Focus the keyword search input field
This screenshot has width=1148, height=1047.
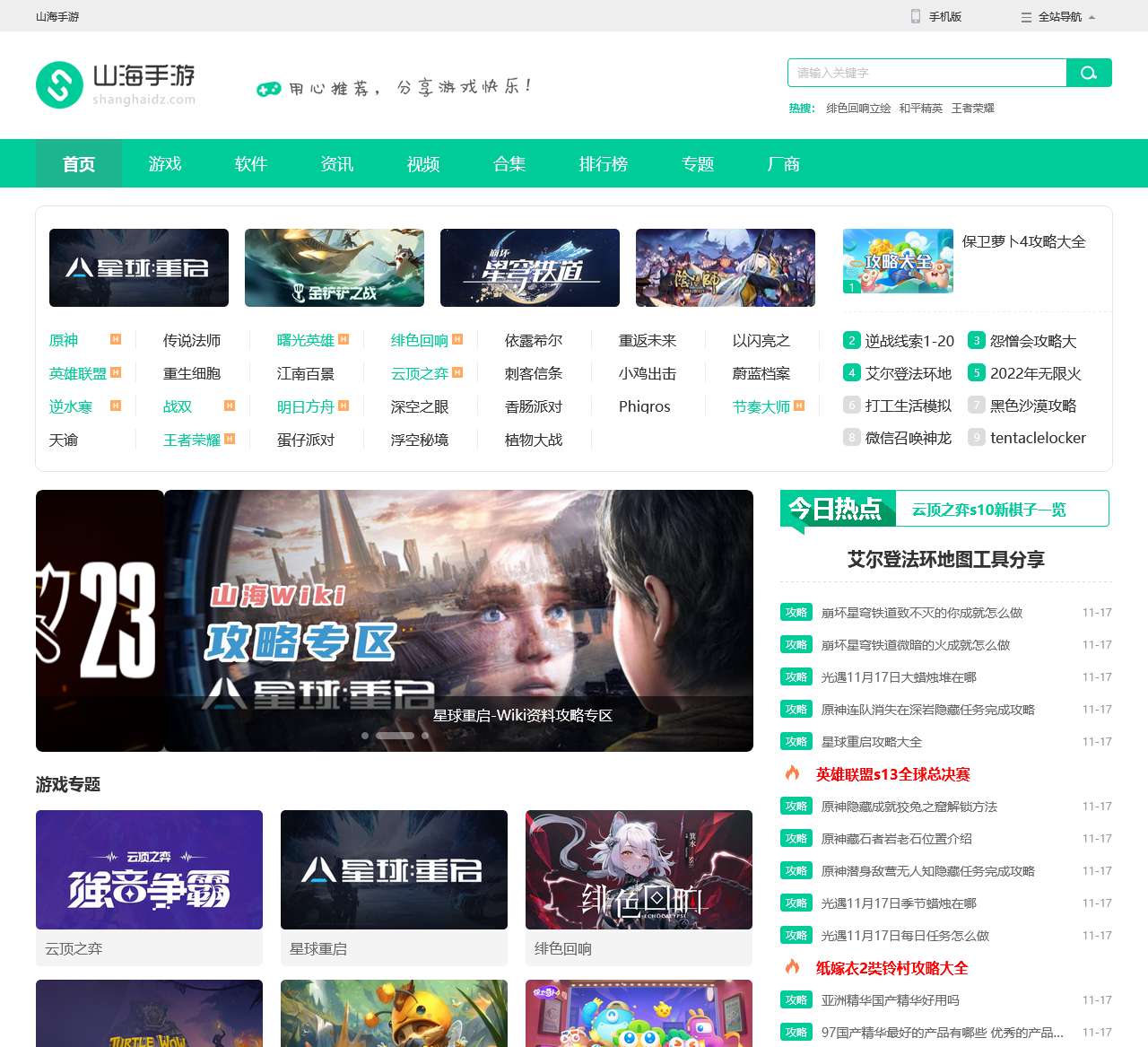(x=927, y=73)
